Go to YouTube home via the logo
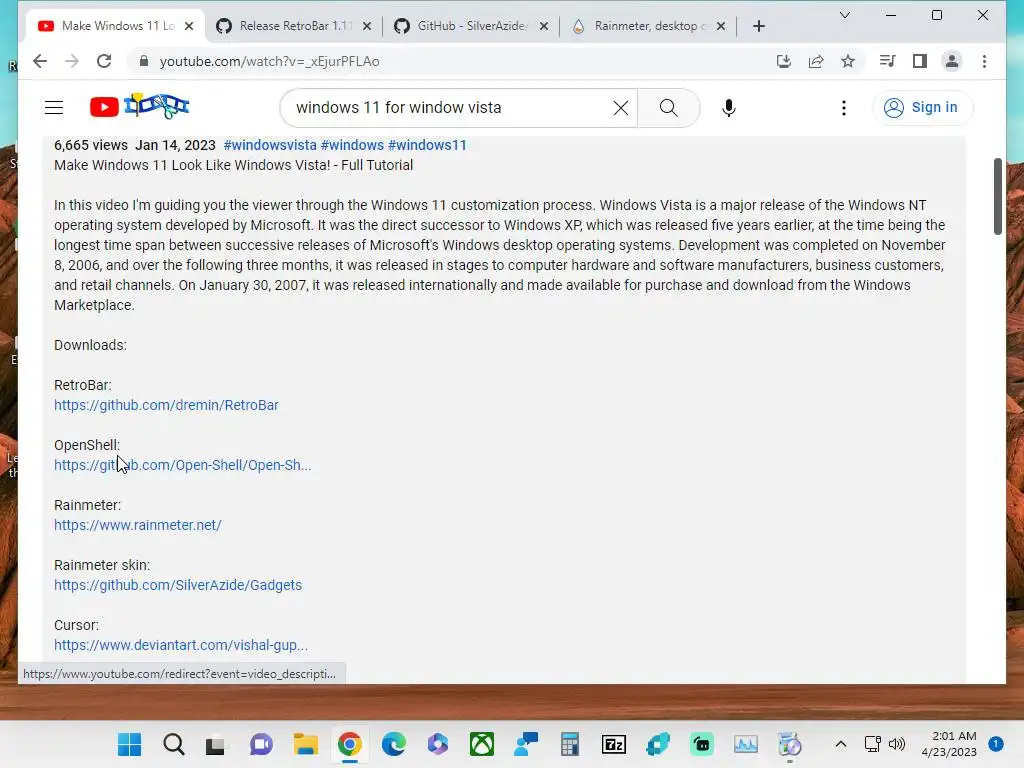1024x768 pixels. coord(139,106)
